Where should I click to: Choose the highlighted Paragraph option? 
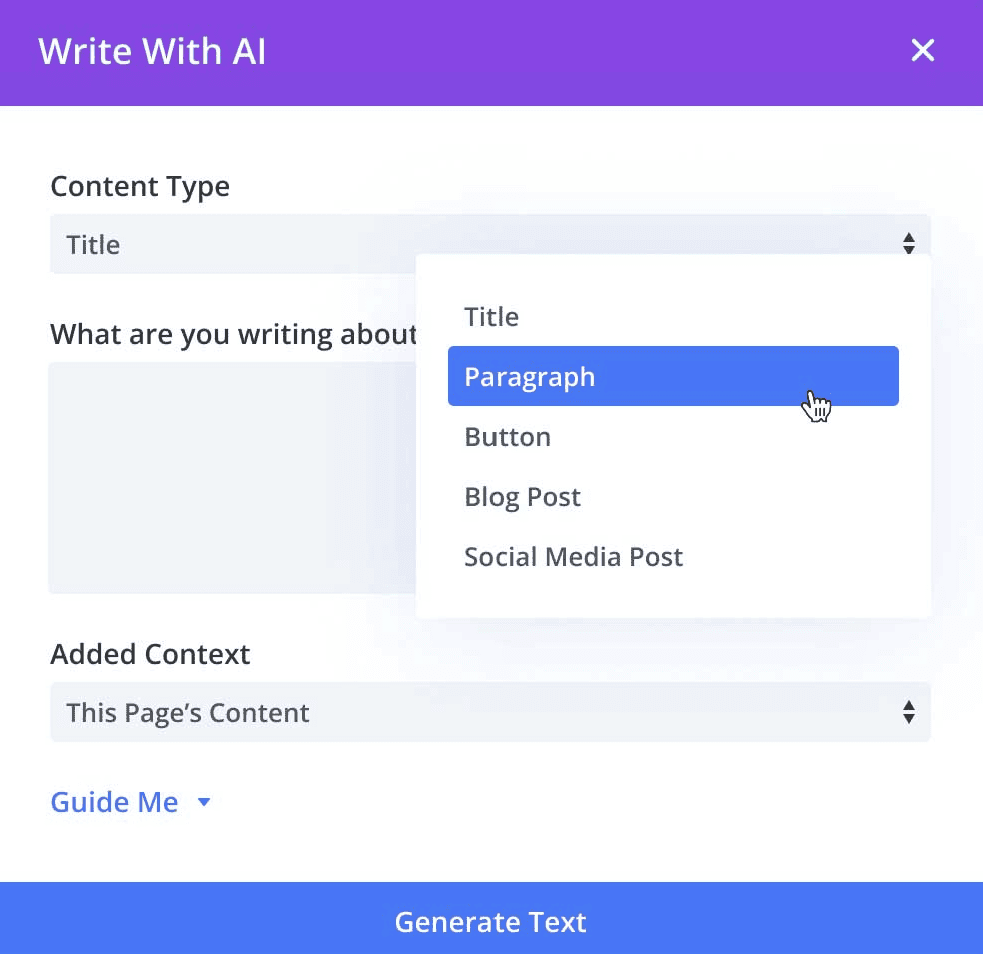tap(673, 376)
